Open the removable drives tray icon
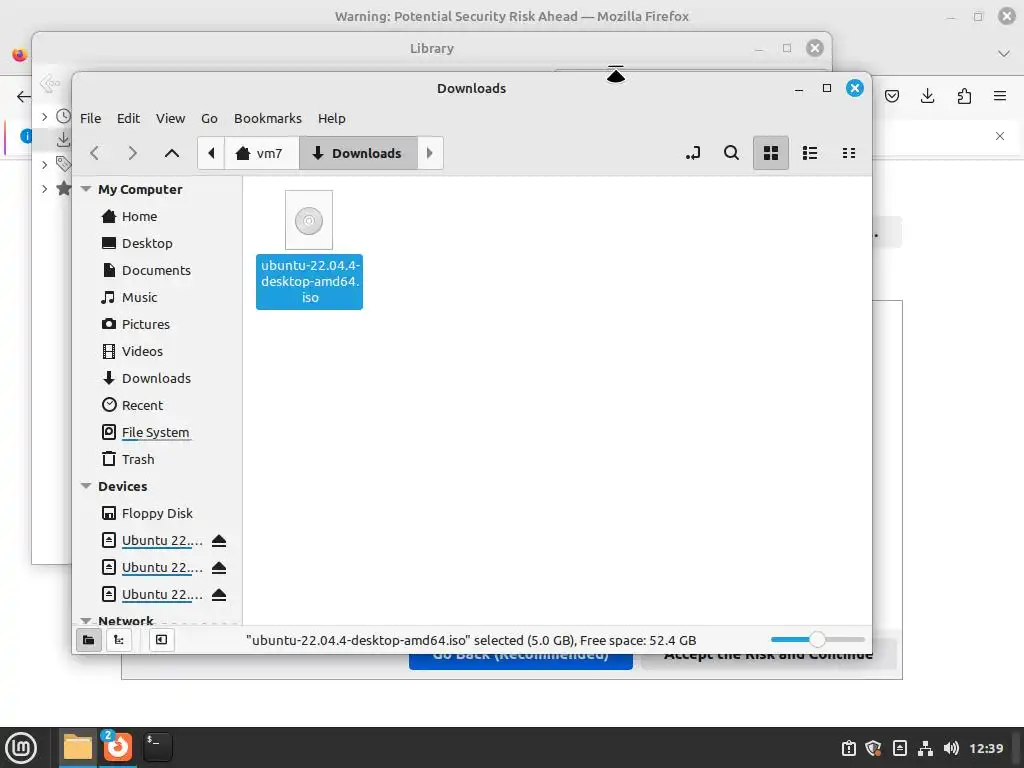The image size is (1024, 768). (x=899, y=748)
